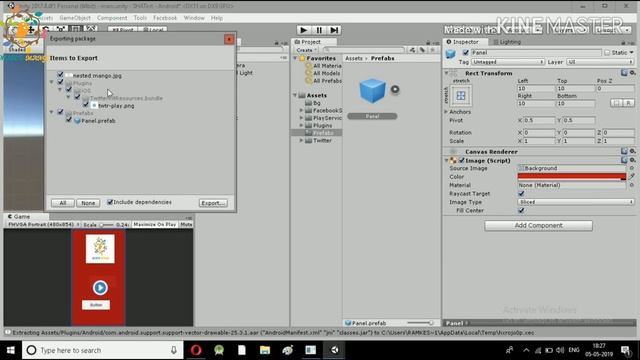
Task: Toggle Include dependencies checkbox
Action: pyautogui.click(x=110, y=202)
